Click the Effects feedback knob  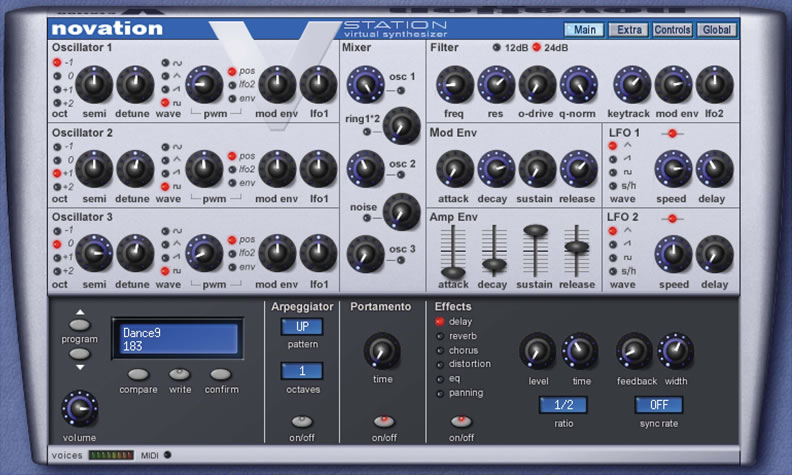[634, 350]
